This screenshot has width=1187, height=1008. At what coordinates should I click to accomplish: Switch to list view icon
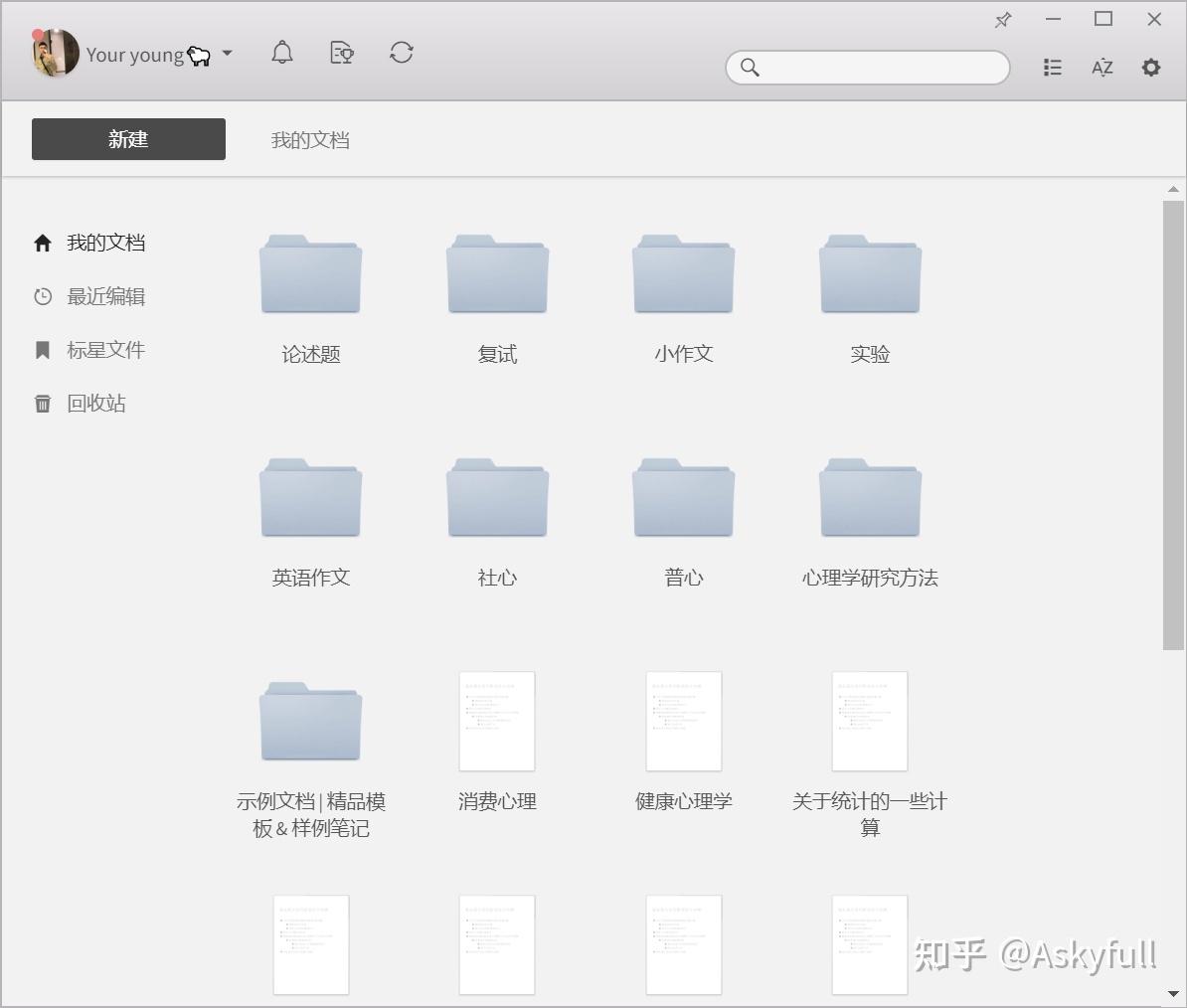point(1052,68)
